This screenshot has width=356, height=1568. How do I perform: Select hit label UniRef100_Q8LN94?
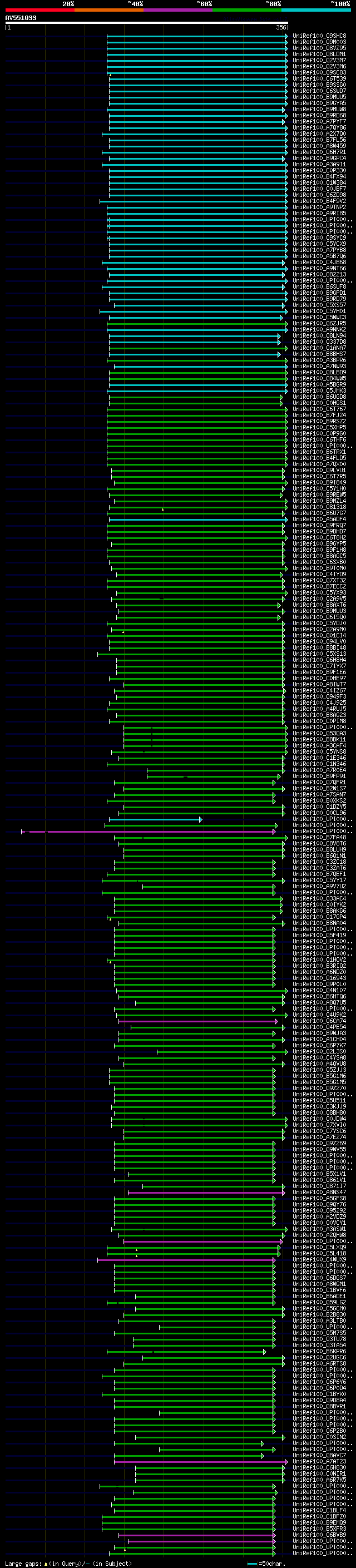(x=319, y=336)
